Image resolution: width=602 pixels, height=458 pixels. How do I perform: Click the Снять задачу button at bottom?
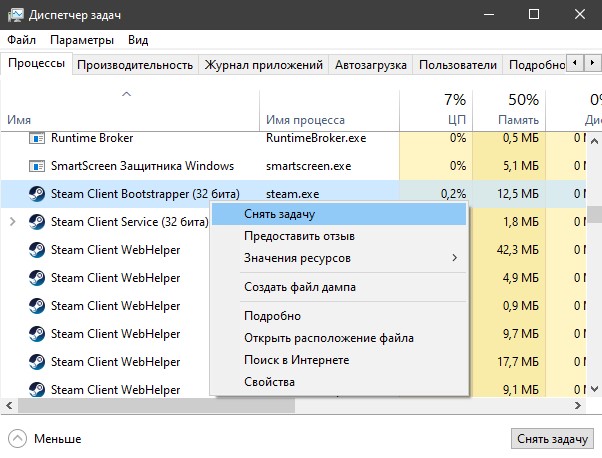[x=552, y=438]
